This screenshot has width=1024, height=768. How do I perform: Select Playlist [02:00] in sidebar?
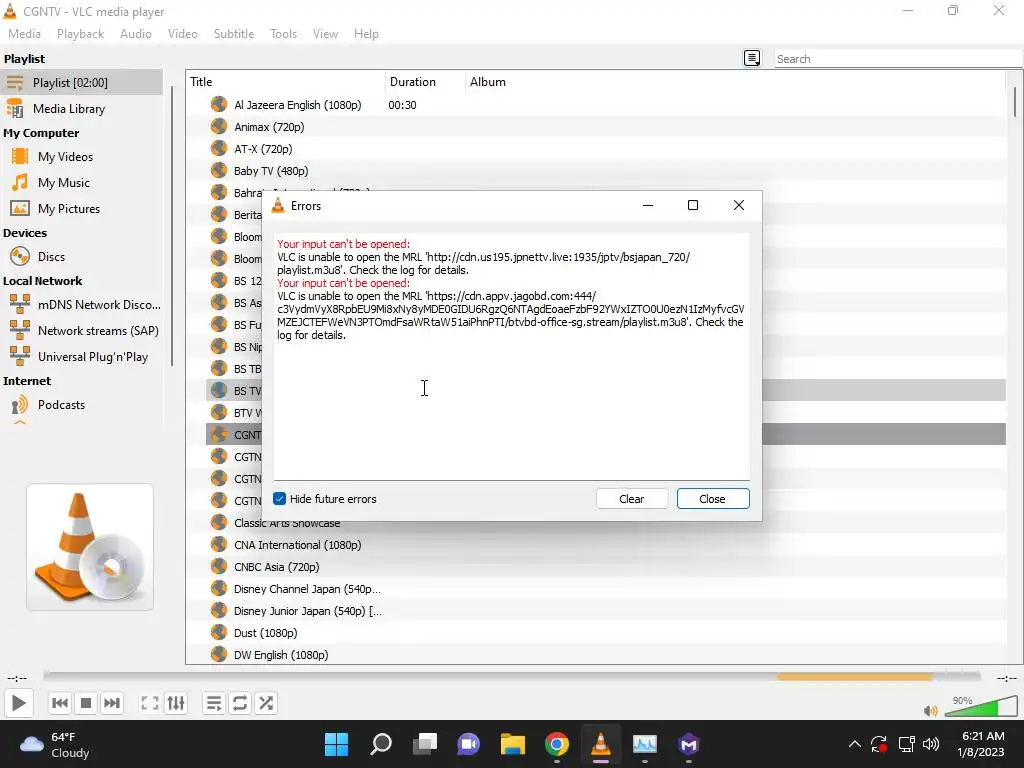tap(82, 83)
